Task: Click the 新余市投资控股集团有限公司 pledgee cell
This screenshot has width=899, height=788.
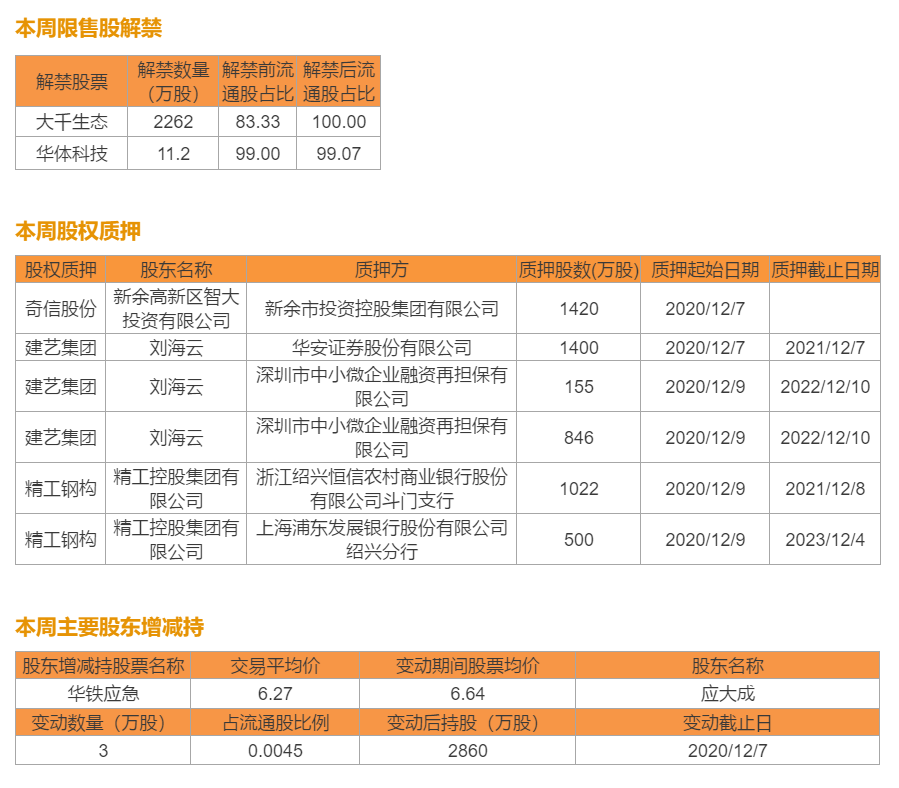Action: [x=381, y=309]
